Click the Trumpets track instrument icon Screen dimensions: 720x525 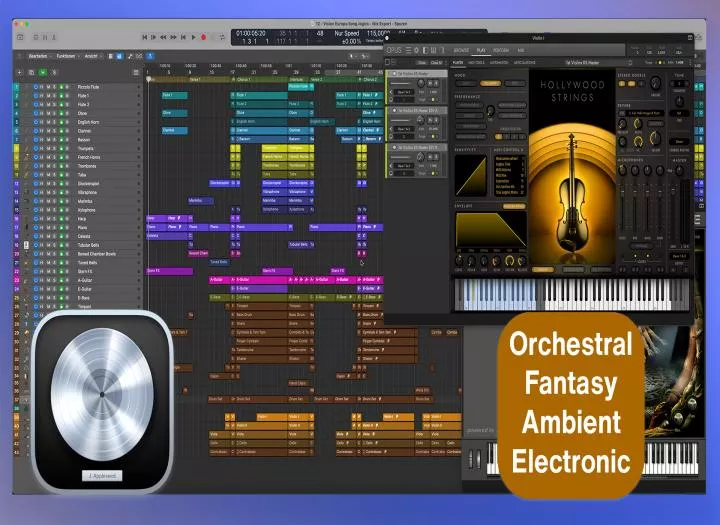27,148
